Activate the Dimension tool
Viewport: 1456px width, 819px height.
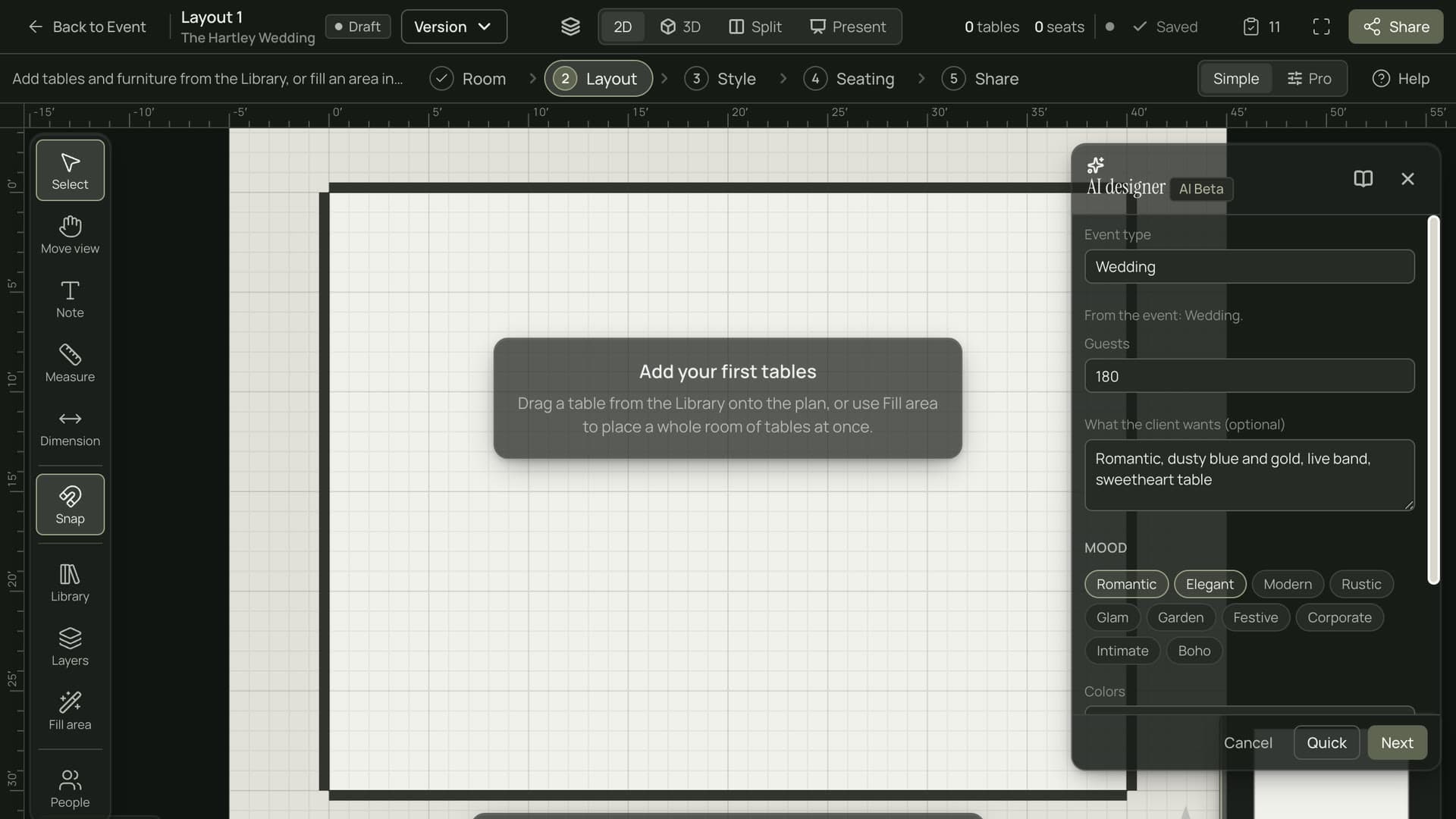pyautogui.click(x=70, y=428)
